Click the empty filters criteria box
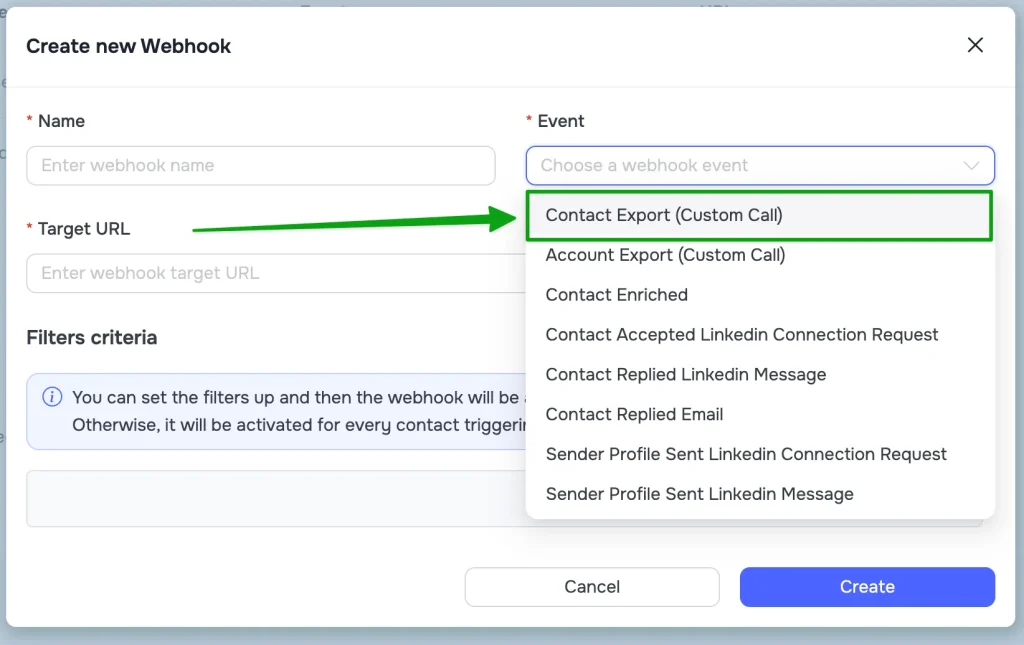The height and width of the screenshot is (645, 1024). tap(270, 499)
